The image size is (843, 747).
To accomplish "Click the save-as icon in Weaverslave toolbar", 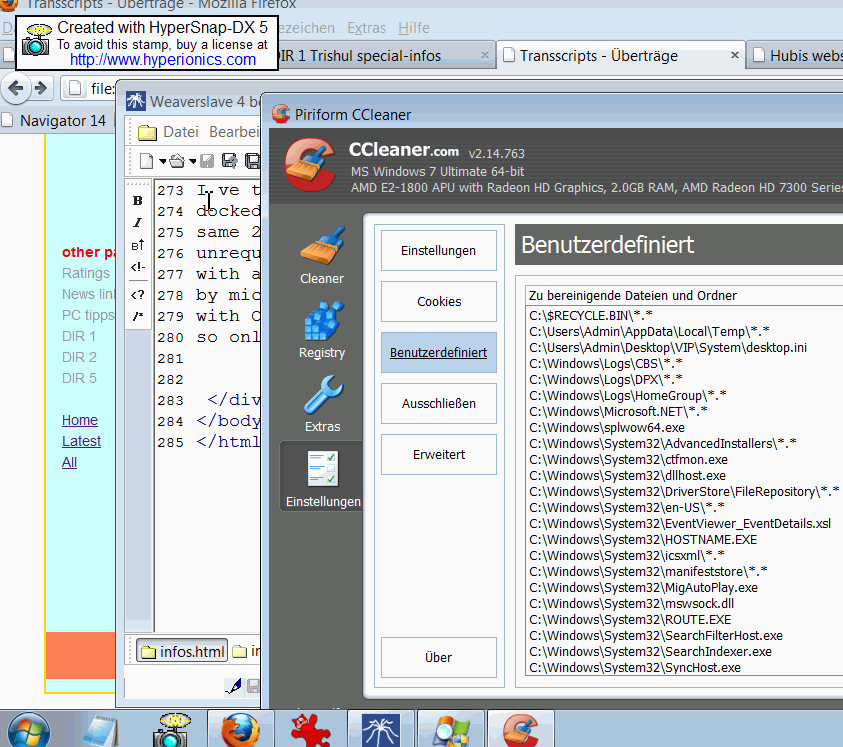I will 230,161.
